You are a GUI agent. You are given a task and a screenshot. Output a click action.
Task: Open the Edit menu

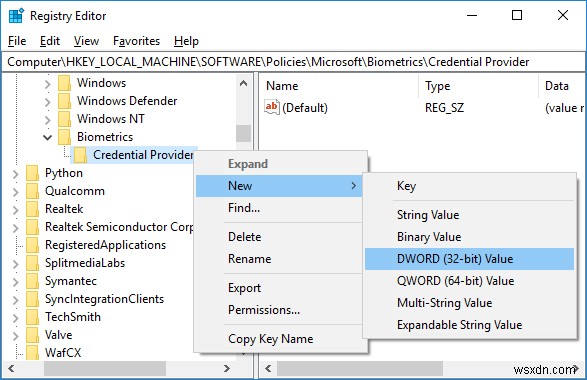[50, 41]
